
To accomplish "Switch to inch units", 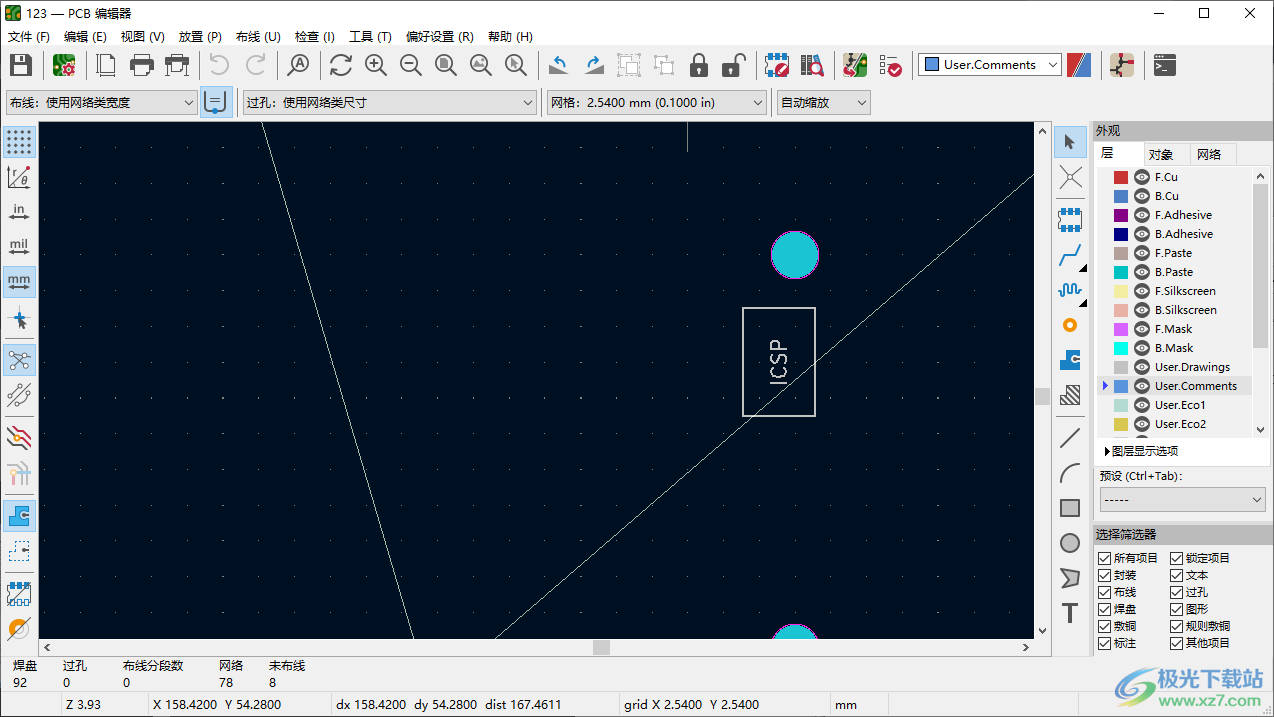I will point(19,211).
